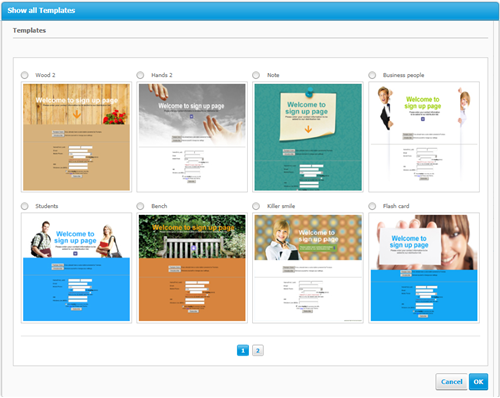
Task: Confirm selection with the OK button
Action: pos(478,382)
